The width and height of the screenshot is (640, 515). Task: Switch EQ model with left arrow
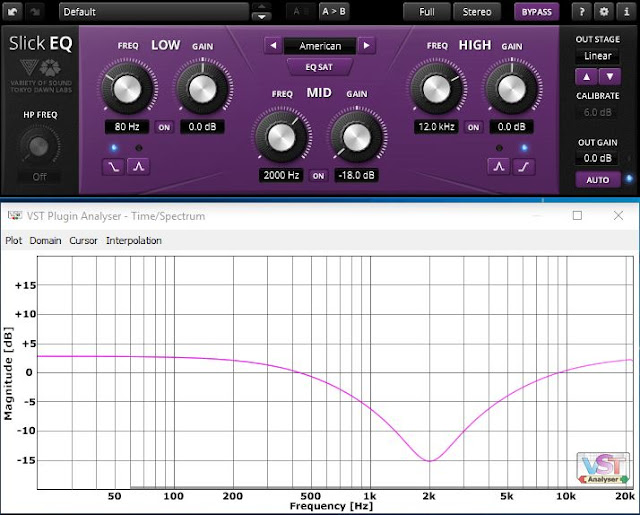273,45
